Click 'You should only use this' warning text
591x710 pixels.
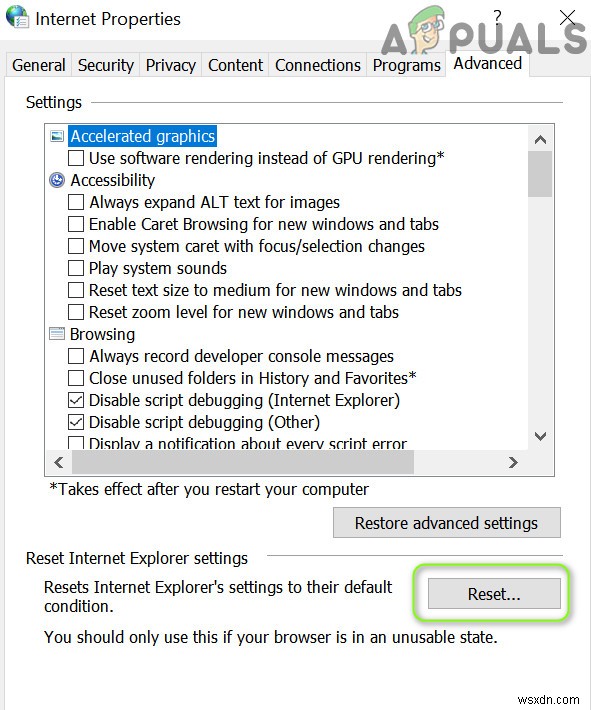coord(271,637)
